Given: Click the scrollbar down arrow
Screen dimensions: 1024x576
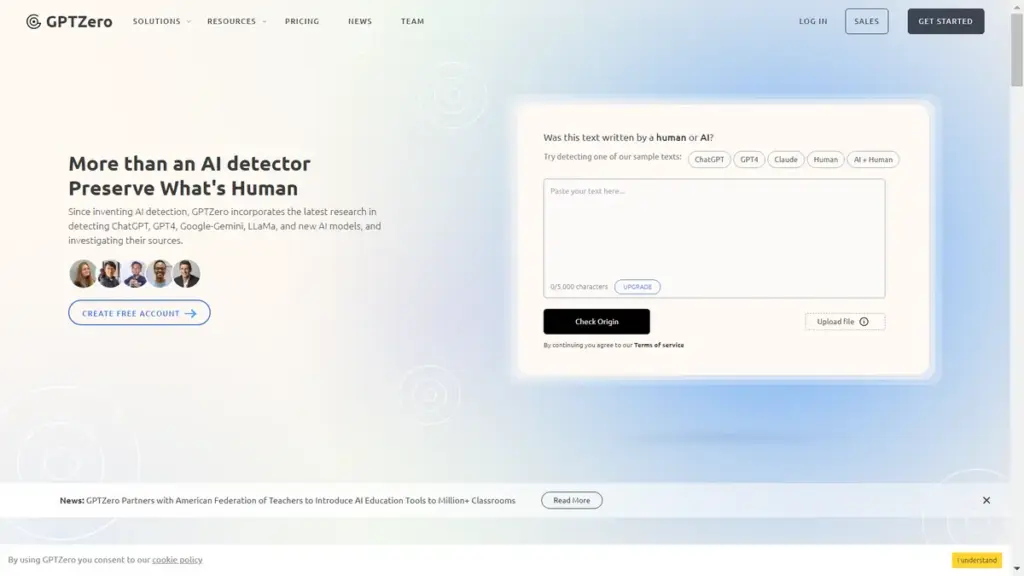Looking at the screenshot, I should pos(1017,569).
